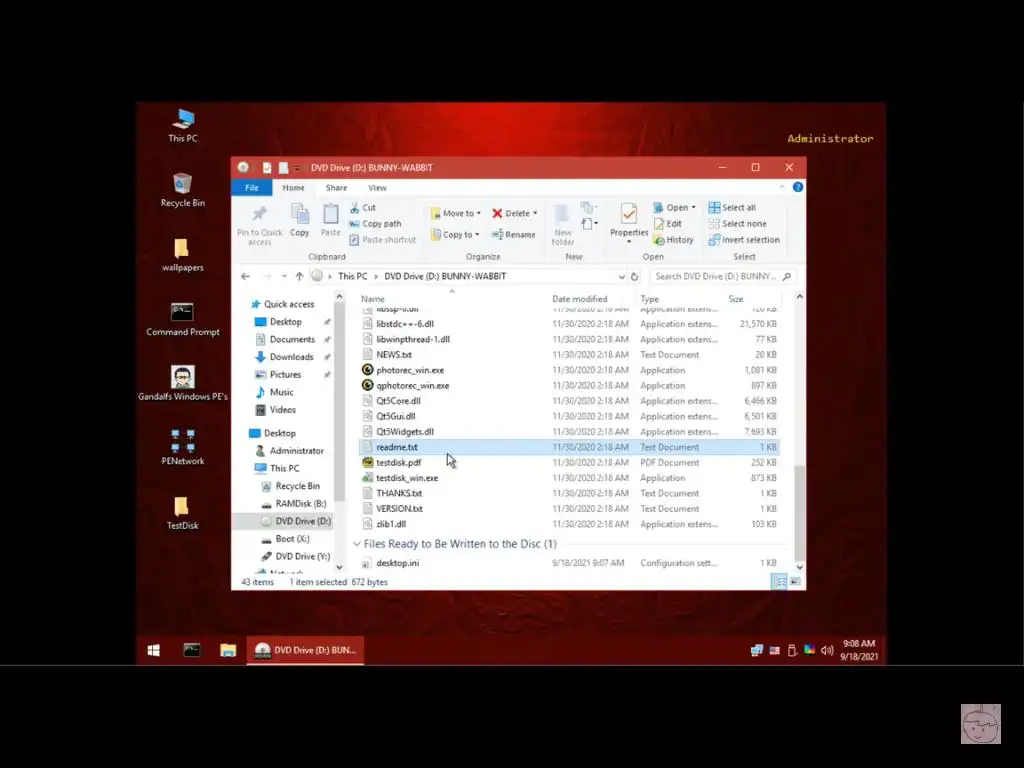Screen dimensions: 1024x768
Task: Open the Move to dropdown
Action: click(456, 213)
